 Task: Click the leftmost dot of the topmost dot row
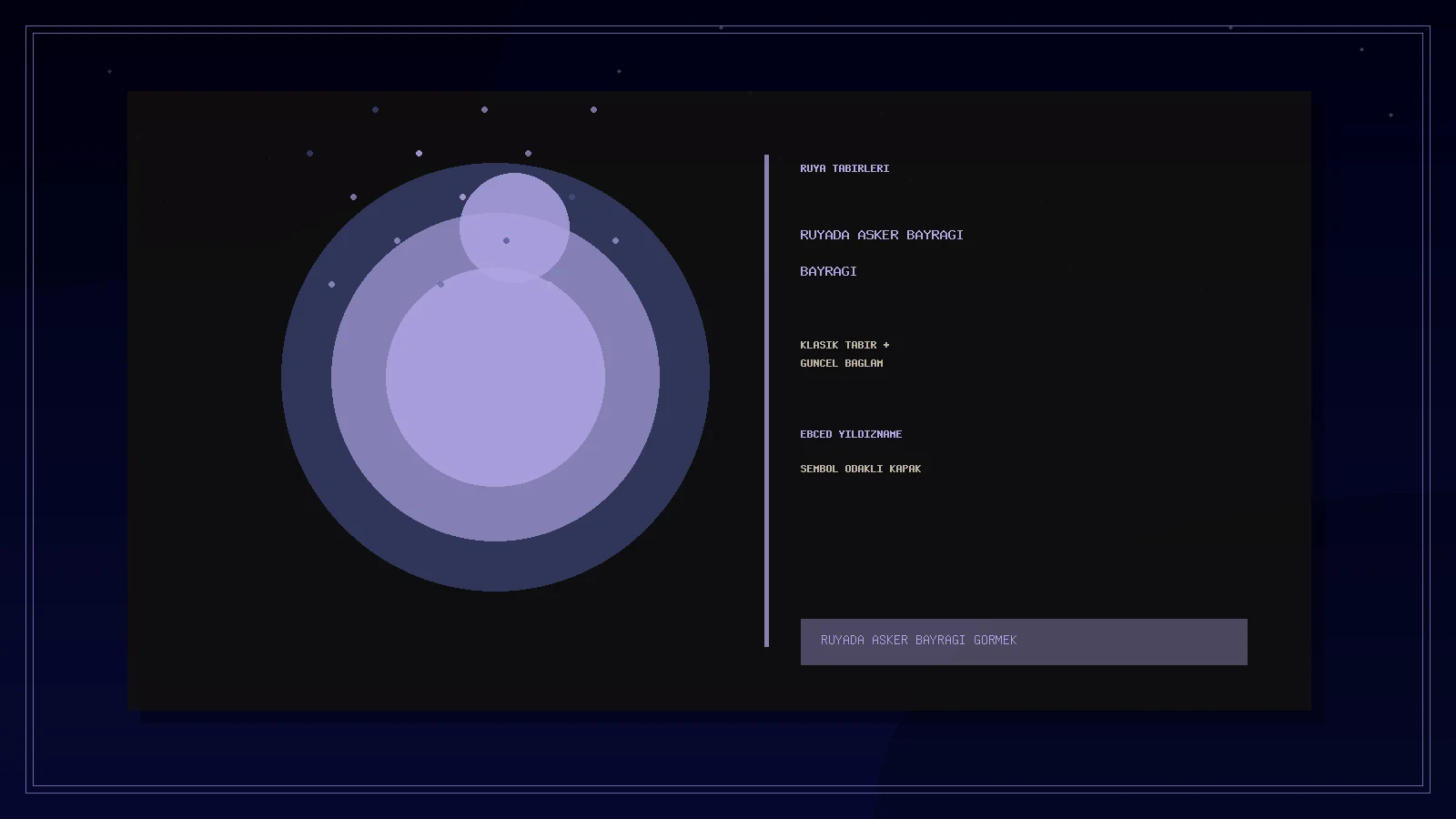tap(375, 109)
